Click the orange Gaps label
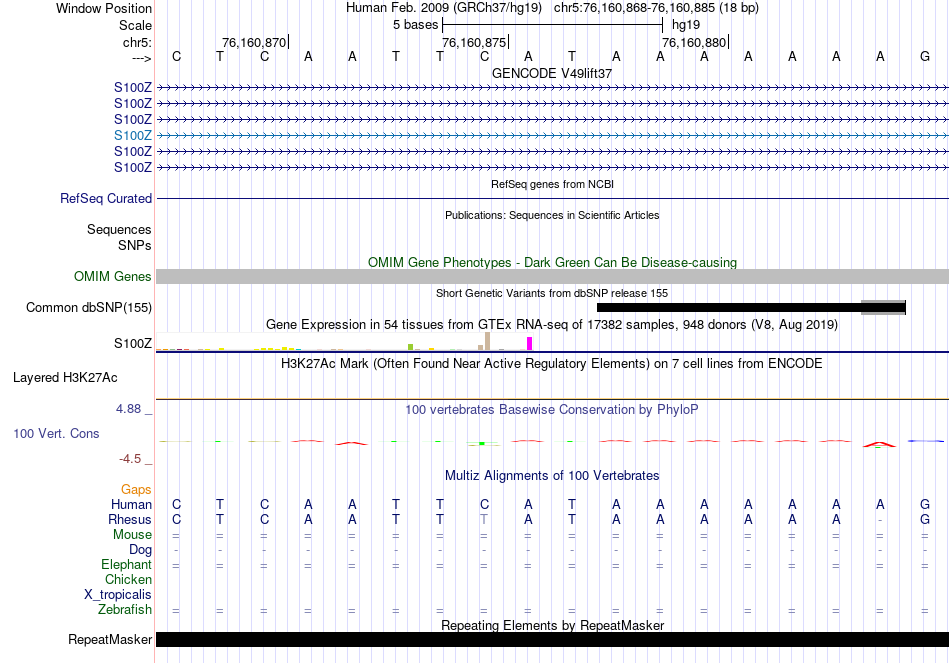Image resolution: width=950 pixels, height=663 pixels. pyautogui.click(x=136, y=490)
